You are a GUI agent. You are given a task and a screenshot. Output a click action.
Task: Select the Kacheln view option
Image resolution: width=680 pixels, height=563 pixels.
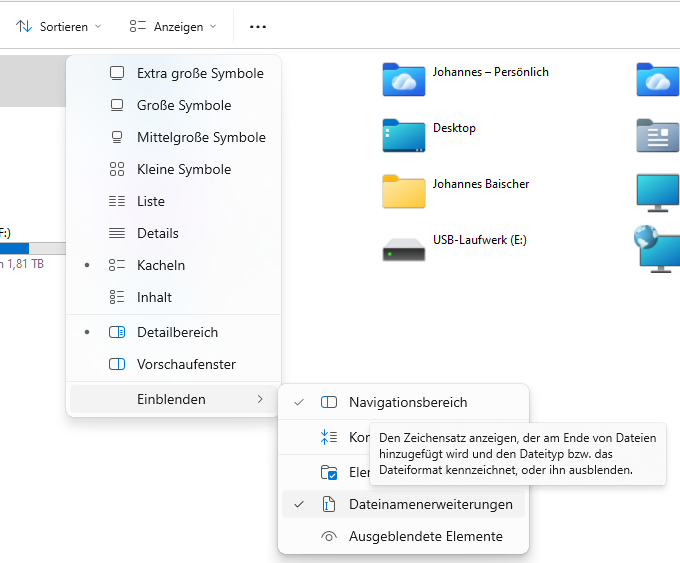point(160,265)
